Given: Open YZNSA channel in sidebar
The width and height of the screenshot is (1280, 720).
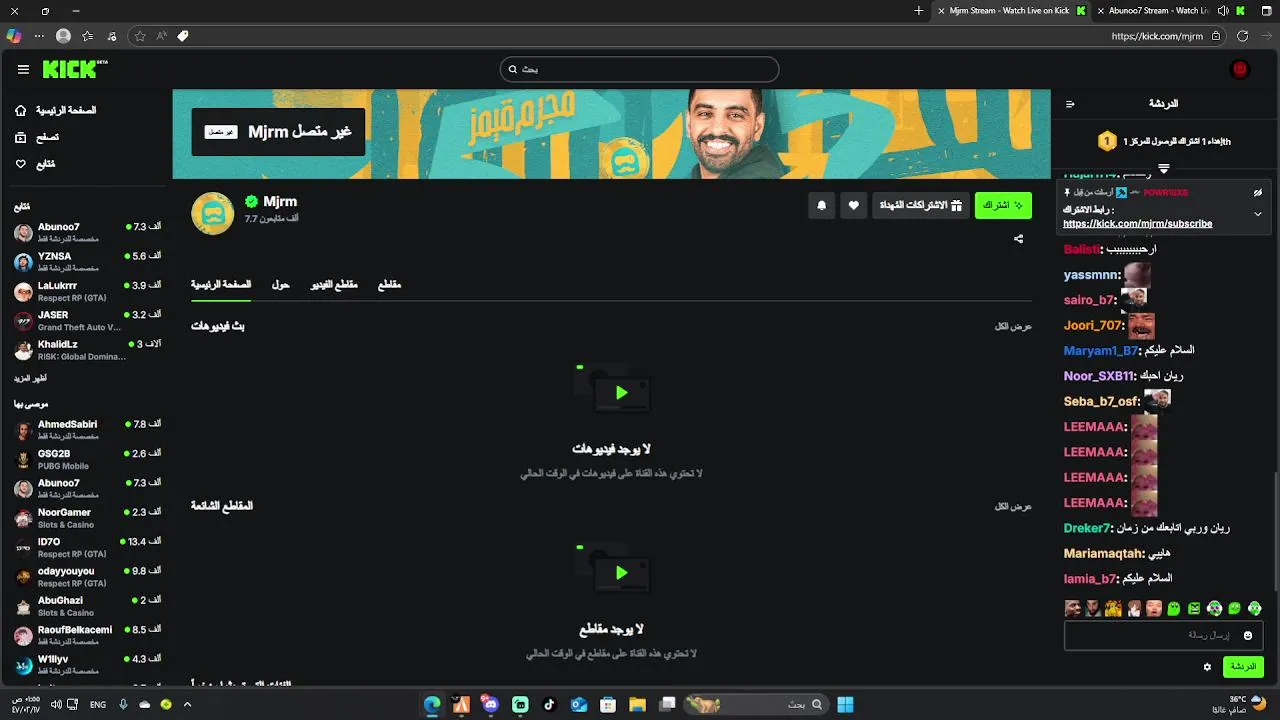Looking at the screenshot, I should [88, 262].
